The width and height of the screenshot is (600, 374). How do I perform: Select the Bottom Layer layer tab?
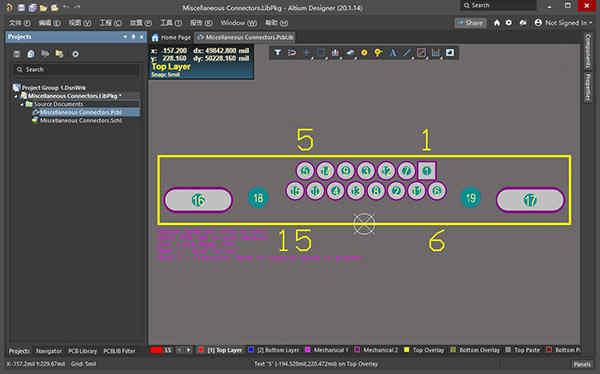click(273, 350)
